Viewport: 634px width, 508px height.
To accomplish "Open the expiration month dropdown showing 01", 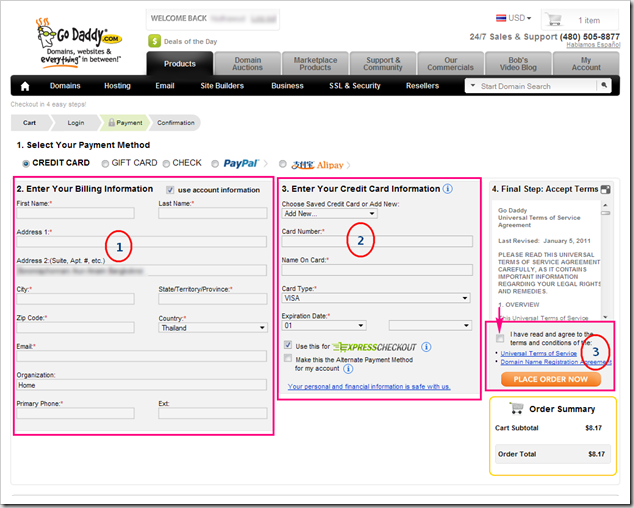I will (x=324, y=326).
